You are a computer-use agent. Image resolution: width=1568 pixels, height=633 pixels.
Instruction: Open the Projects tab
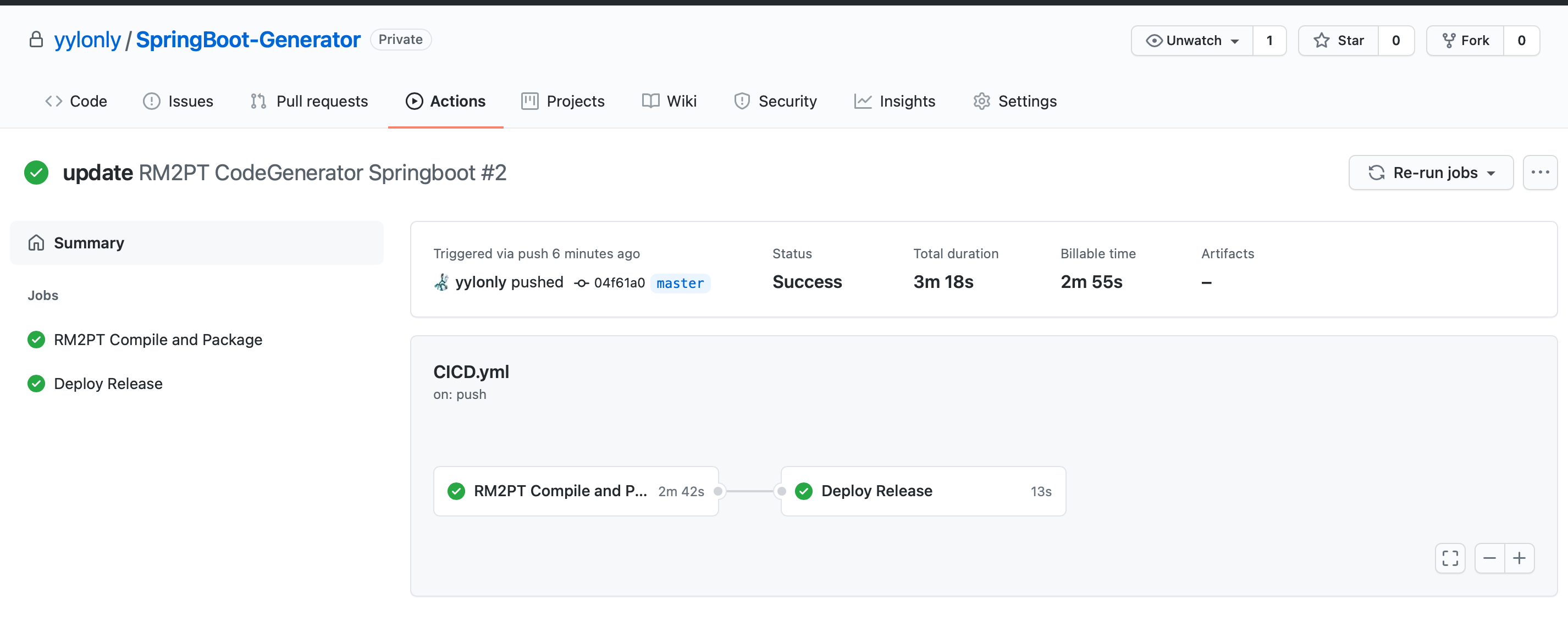tap(562, 101)
